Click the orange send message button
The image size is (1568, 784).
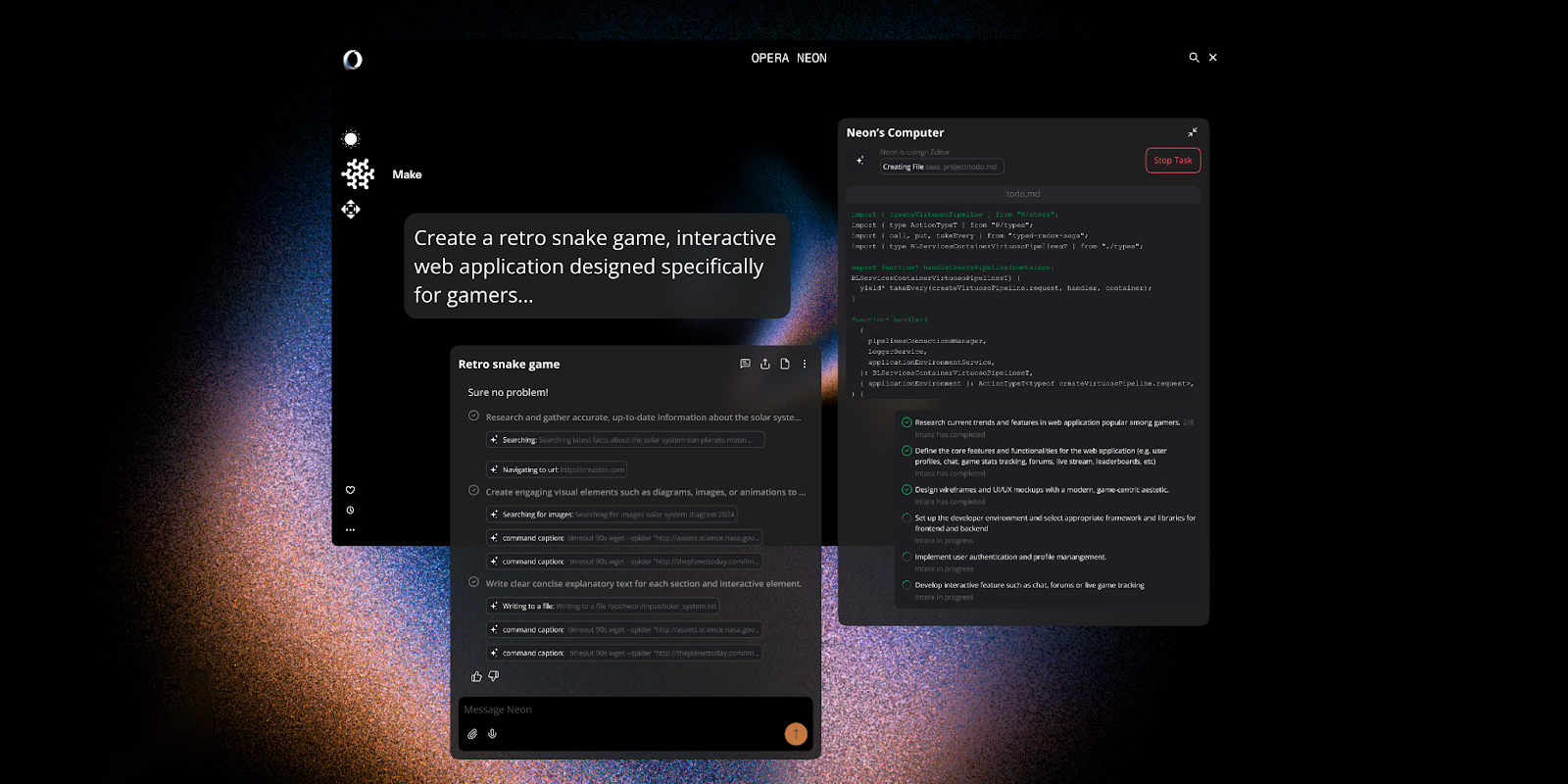(x=796, y=733)
